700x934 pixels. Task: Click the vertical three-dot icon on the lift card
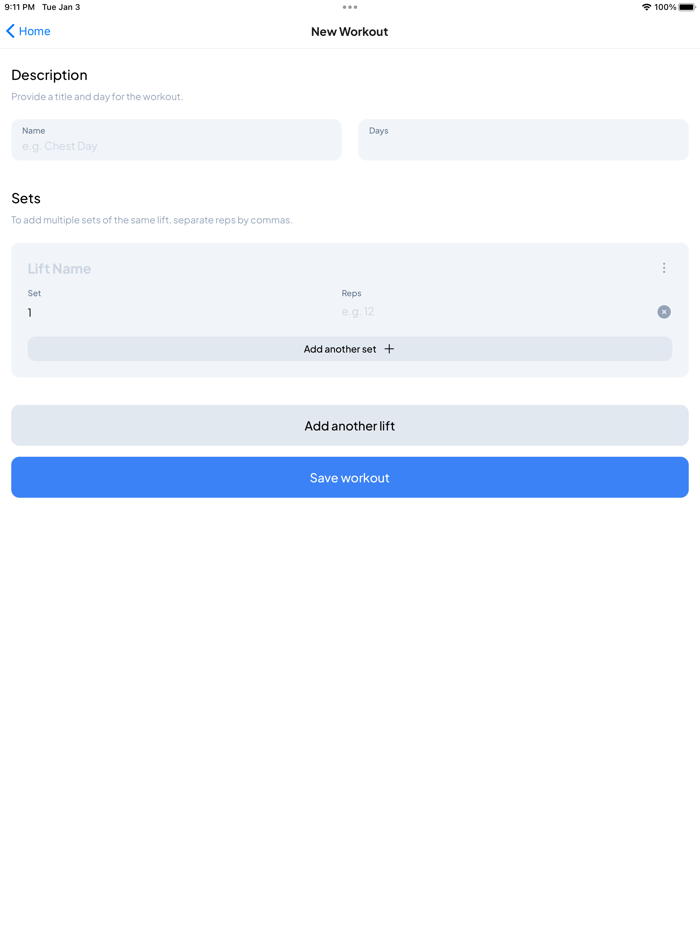point(664,267)
